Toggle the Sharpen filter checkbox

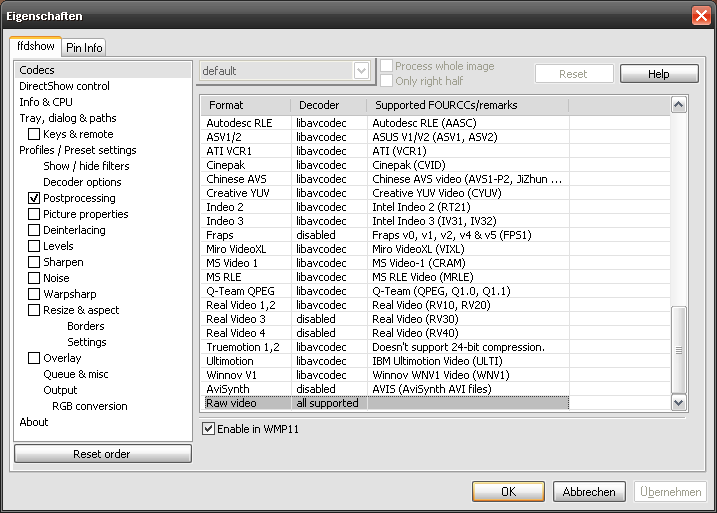[x=34, y=262]
